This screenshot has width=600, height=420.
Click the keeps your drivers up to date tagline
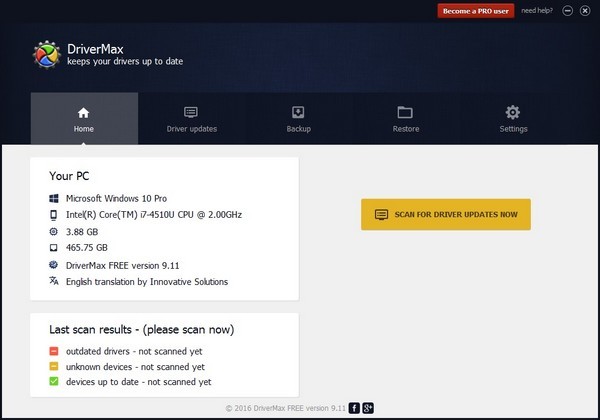point(125,62)
